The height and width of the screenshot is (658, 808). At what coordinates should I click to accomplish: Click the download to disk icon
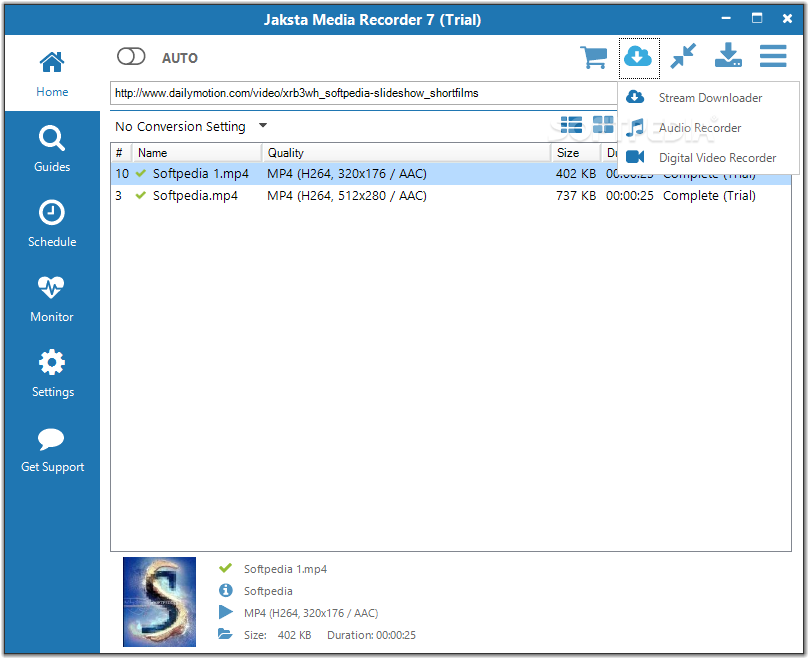[728, 56]
